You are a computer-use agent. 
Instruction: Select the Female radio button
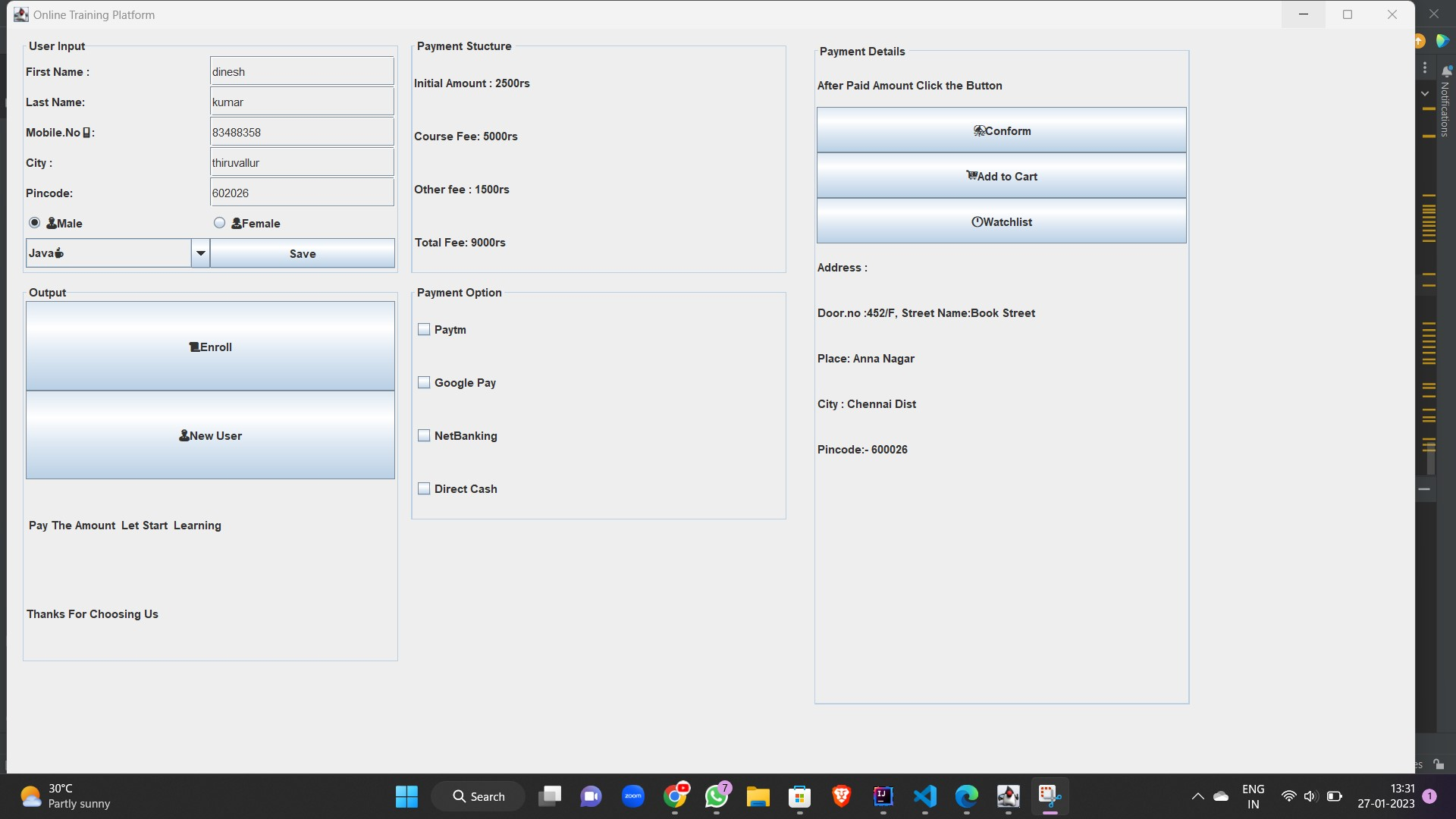(220, 223)
